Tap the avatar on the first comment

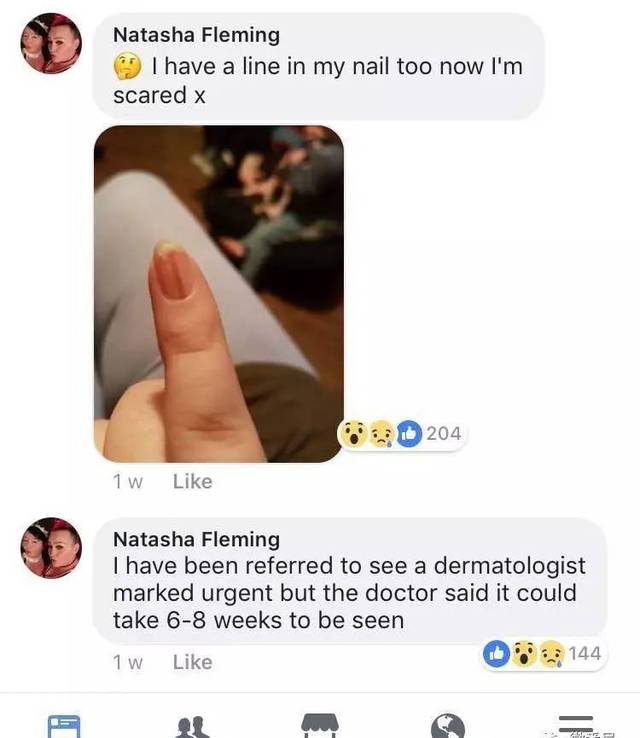(51, 43)
